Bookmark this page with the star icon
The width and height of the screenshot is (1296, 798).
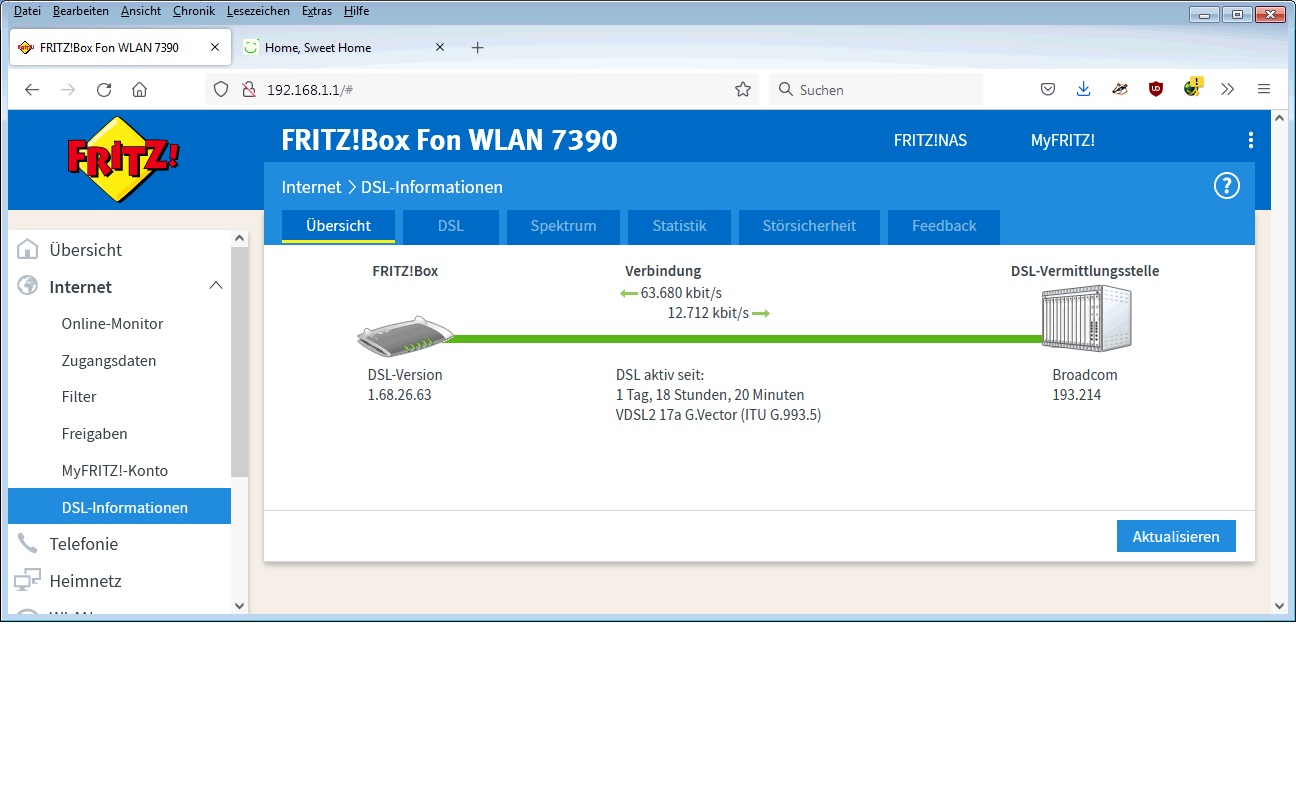coord(743,90)
